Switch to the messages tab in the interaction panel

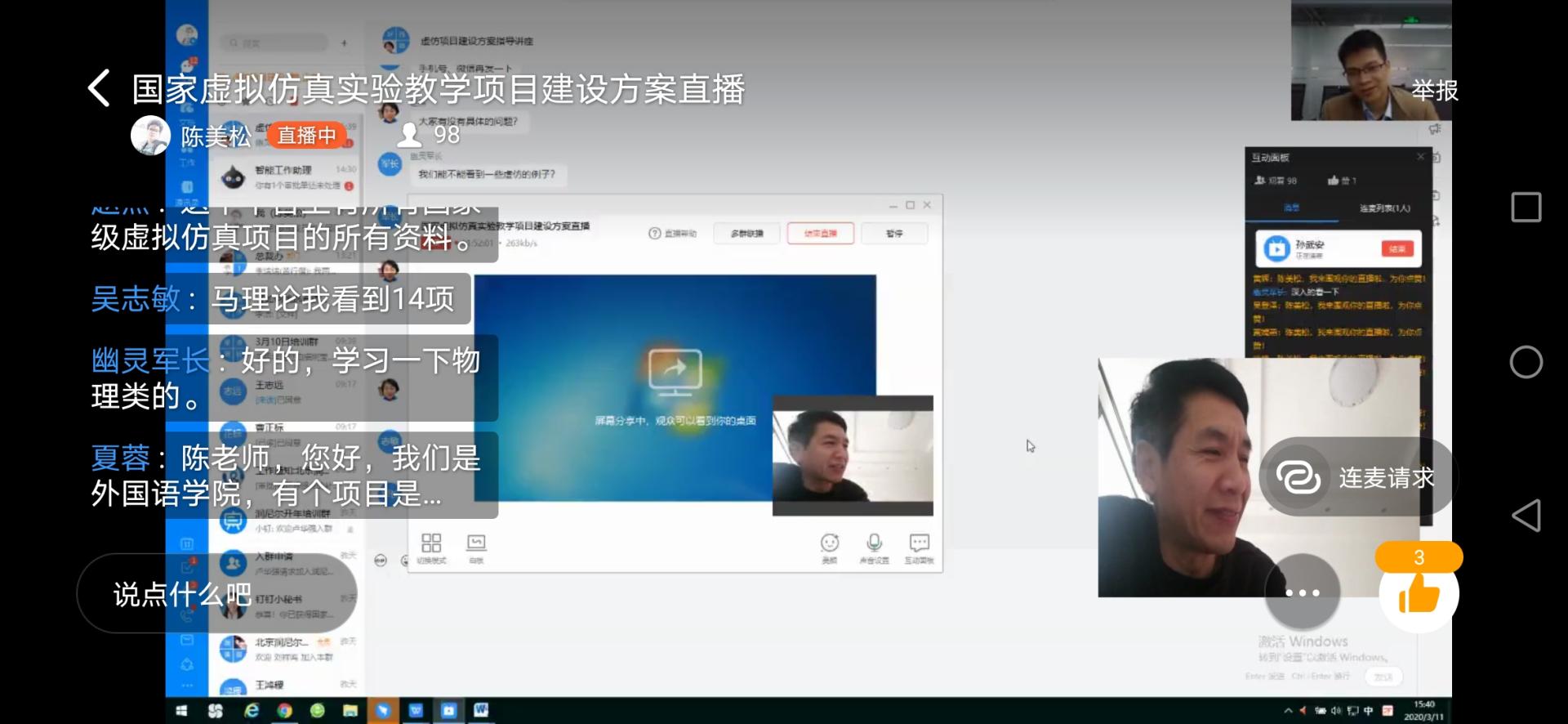click(x=1291, y=208)
